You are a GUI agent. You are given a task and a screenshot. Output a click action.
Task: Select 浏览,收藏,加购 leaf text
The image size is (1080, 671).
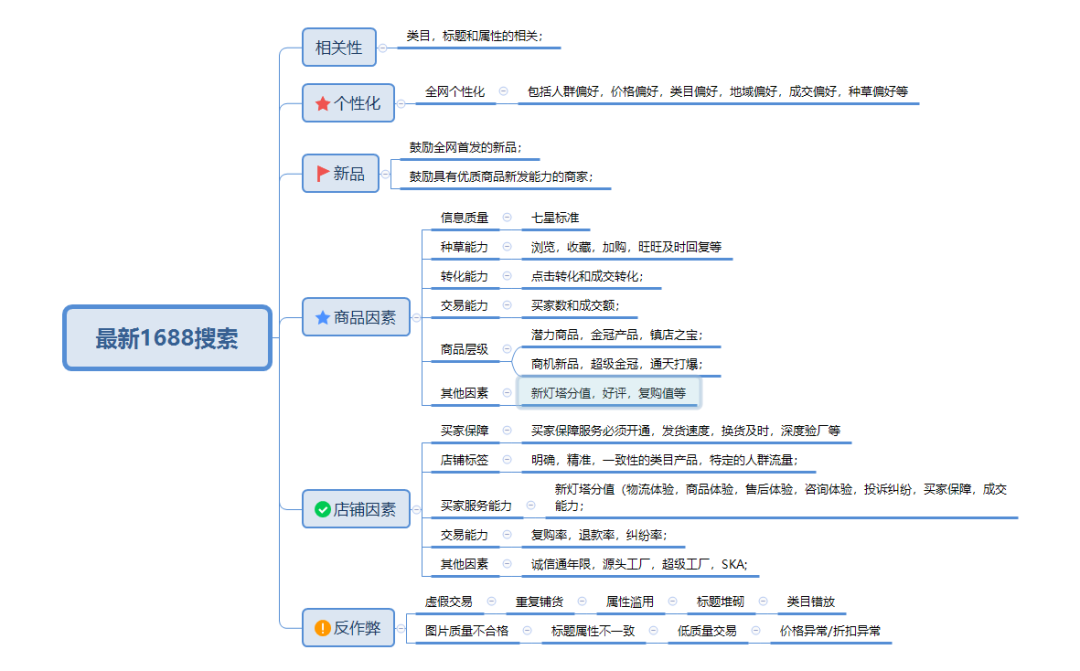tap(626, 247)
